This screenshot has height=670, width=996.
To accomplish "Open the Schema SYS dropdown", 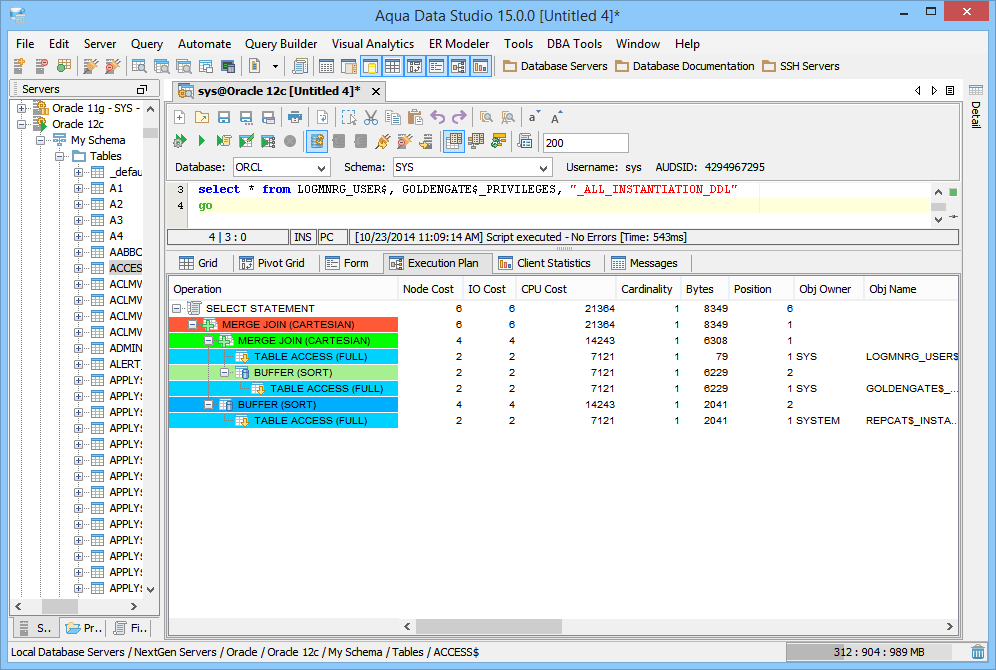I will [543, 168].
